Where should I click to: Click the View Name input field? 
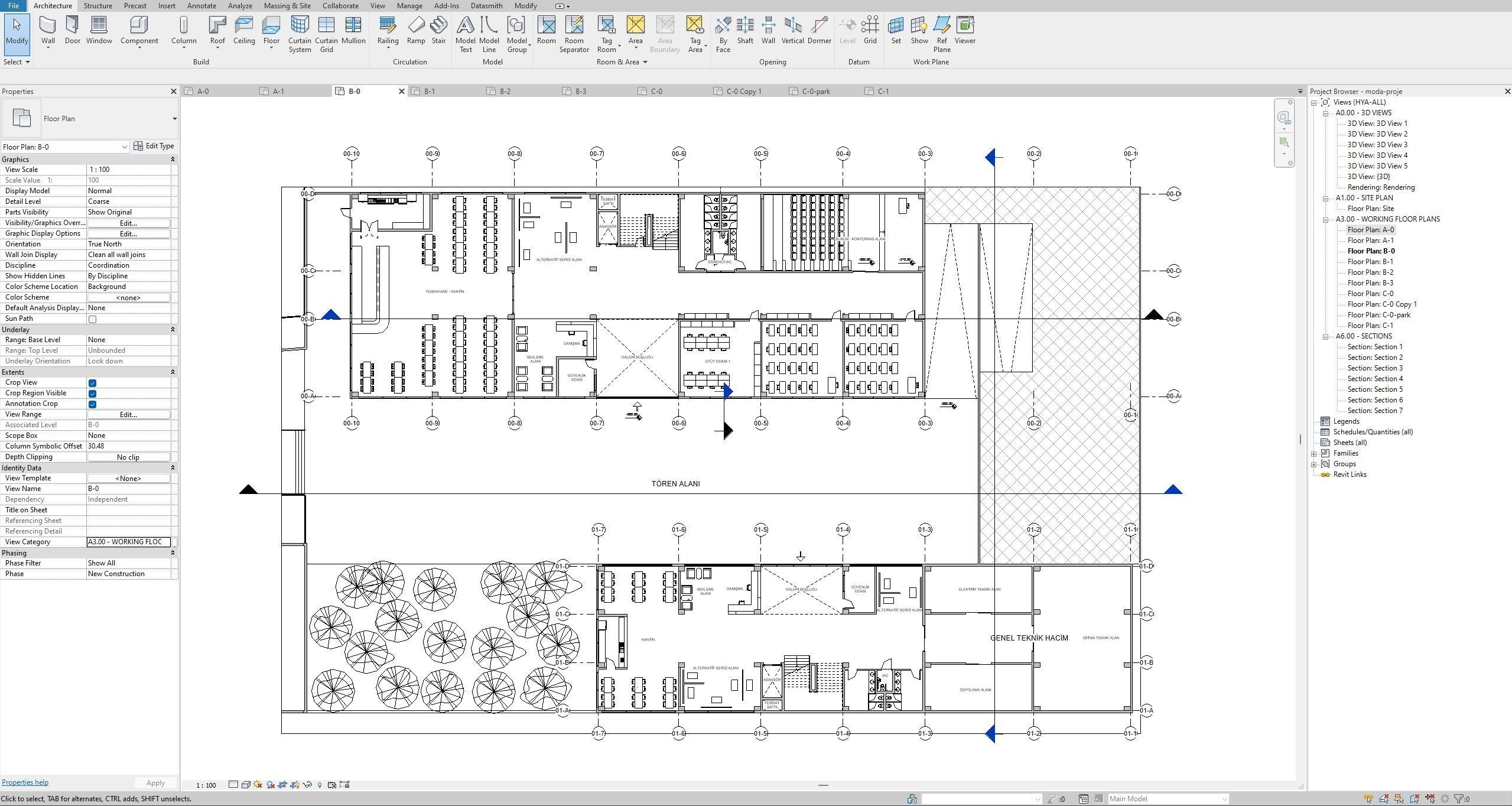128,489
